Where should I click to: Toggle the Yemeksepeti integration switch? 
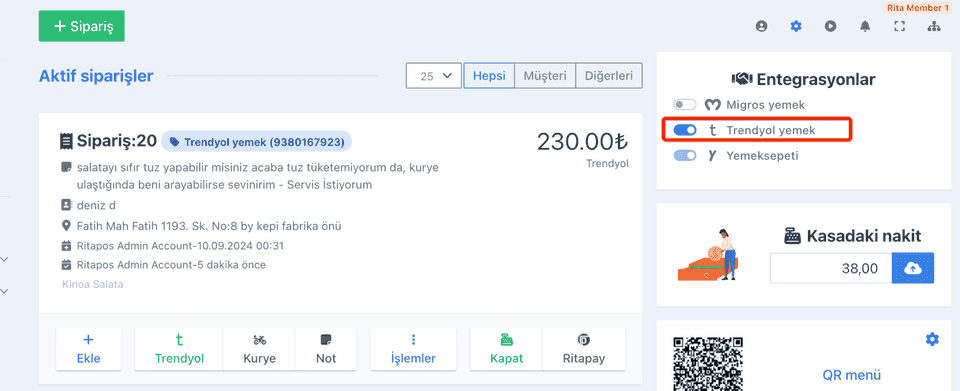[684, 155]
